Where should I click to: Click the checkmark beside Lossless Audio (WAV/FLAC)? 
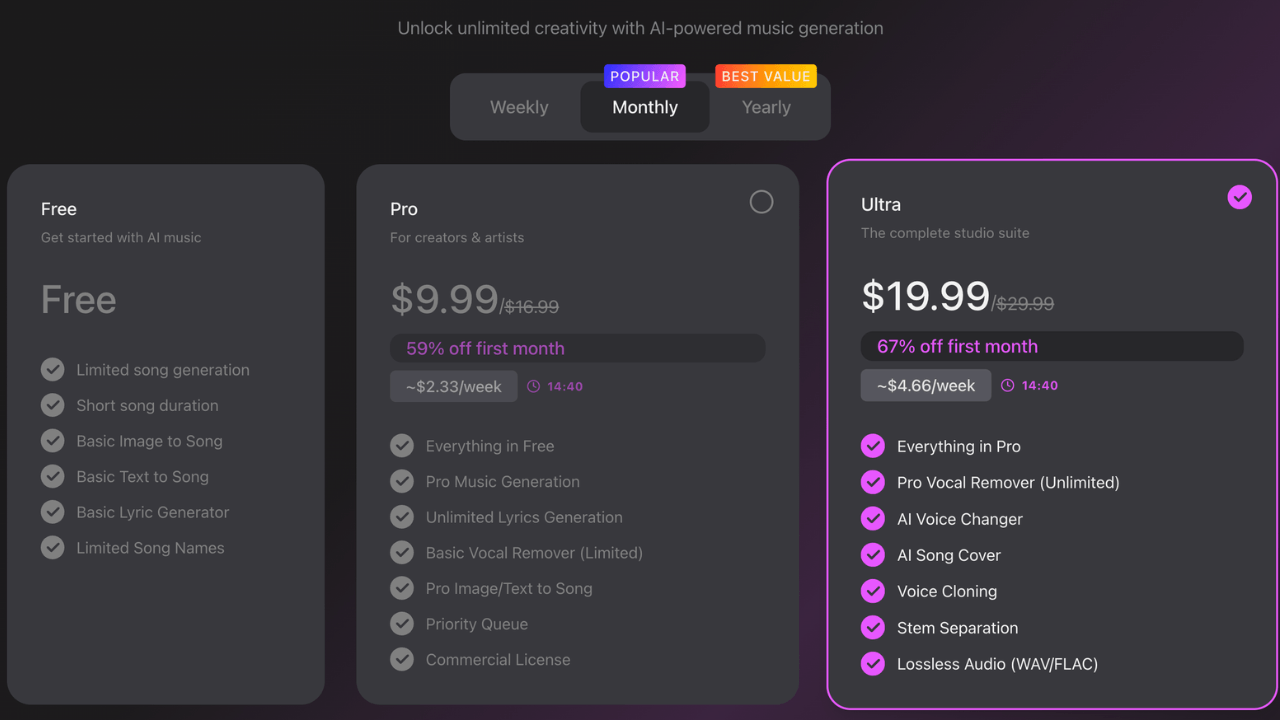coord(873,664)
